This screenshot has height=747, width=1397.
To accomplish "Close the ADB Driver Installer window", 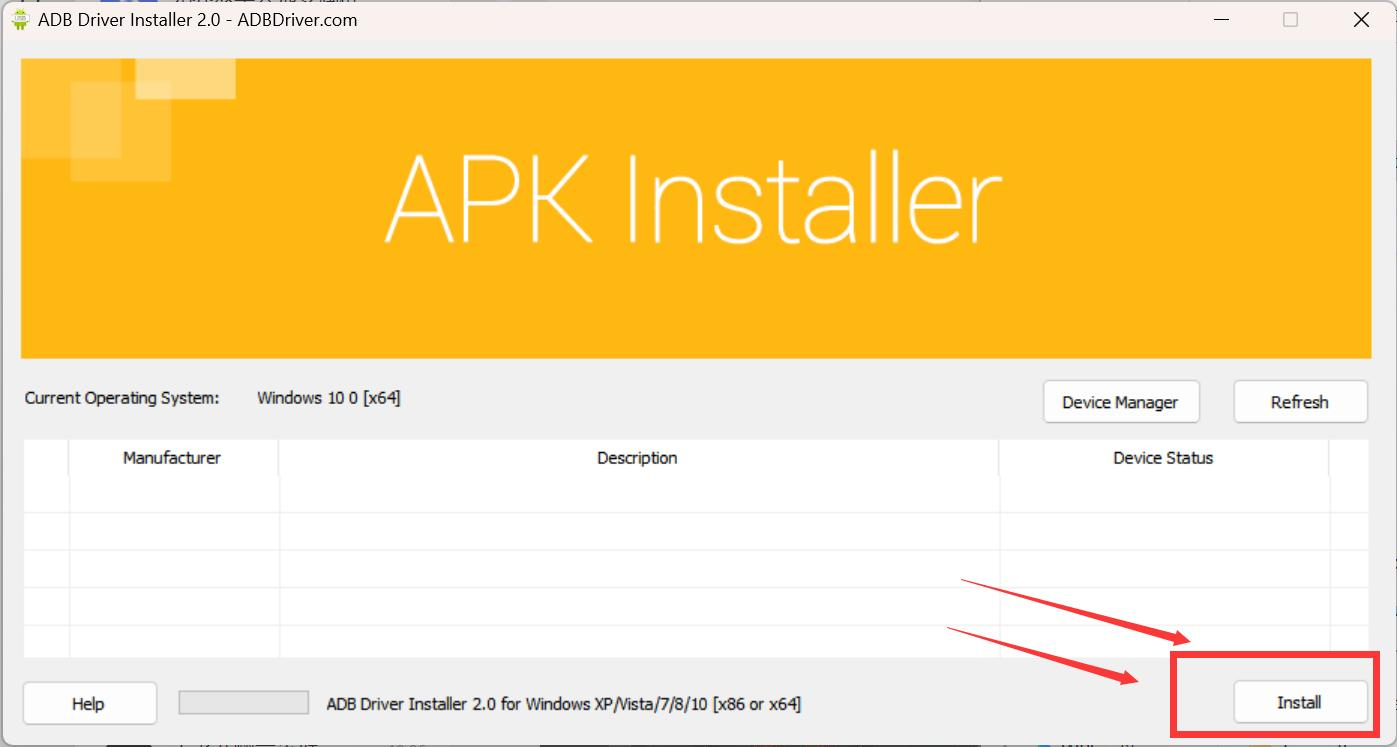I will (x=1360, y=19).
